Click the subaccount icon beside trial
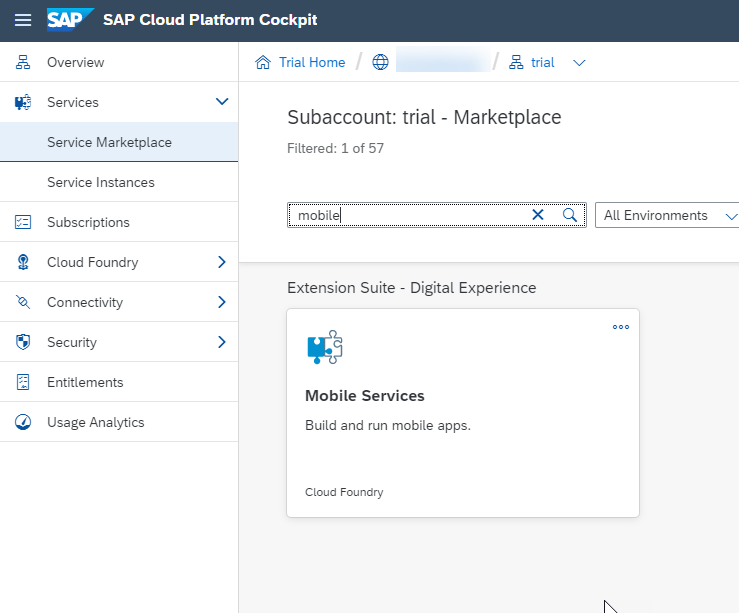The image size is (739, 613). click(516, 62)
